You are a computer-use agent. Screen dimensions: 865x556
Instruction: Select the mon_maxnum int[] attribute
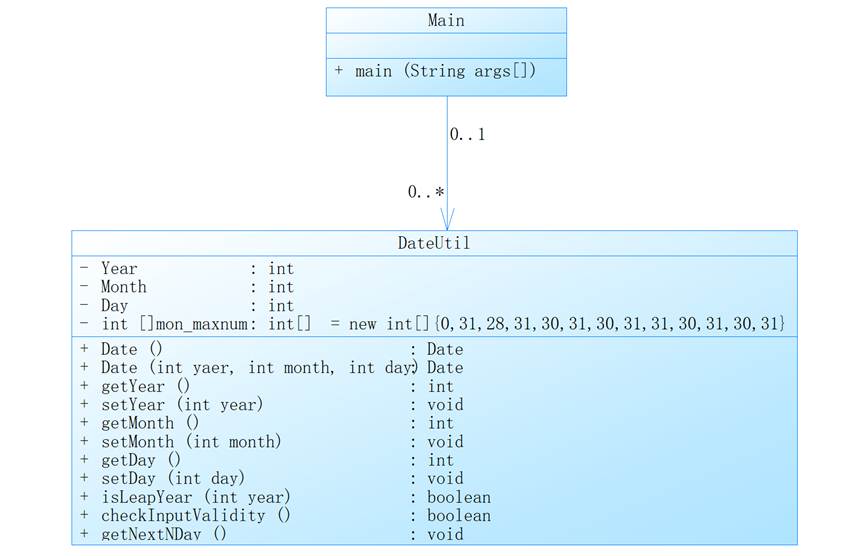coord(432,324)
